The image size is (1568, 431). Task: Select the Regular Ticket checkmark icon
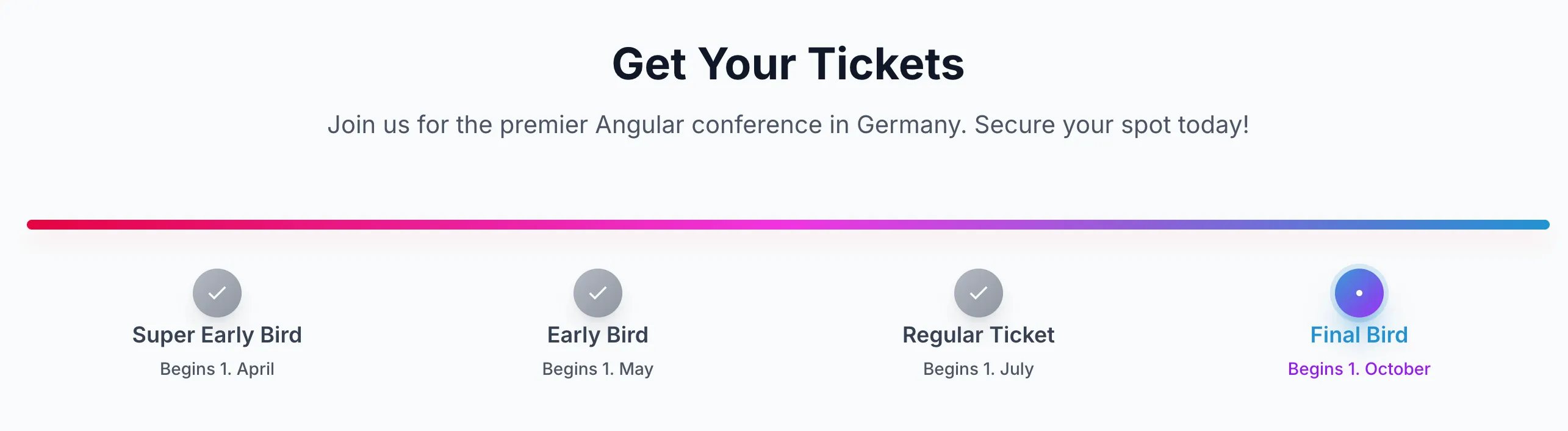click(x=979, y=293)
